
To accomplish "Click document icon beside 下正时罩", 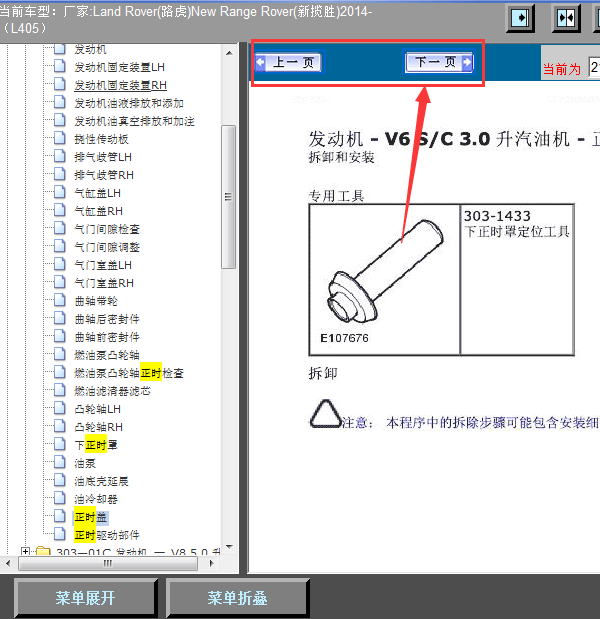I will 60,444.
